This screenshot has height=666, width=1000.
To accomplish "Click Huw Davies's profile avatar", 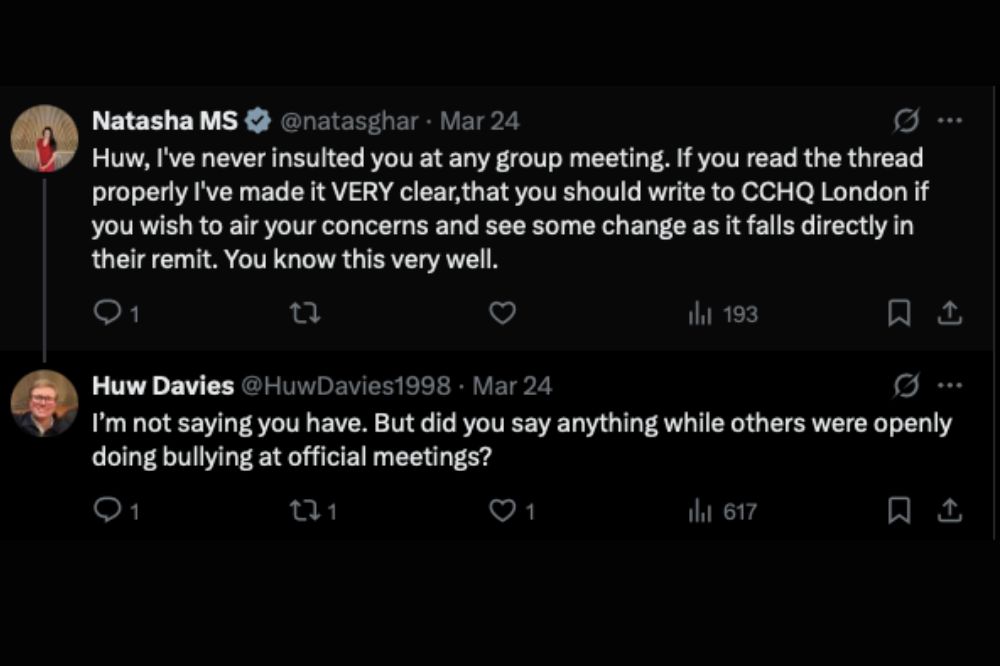I will pos(45,402).
